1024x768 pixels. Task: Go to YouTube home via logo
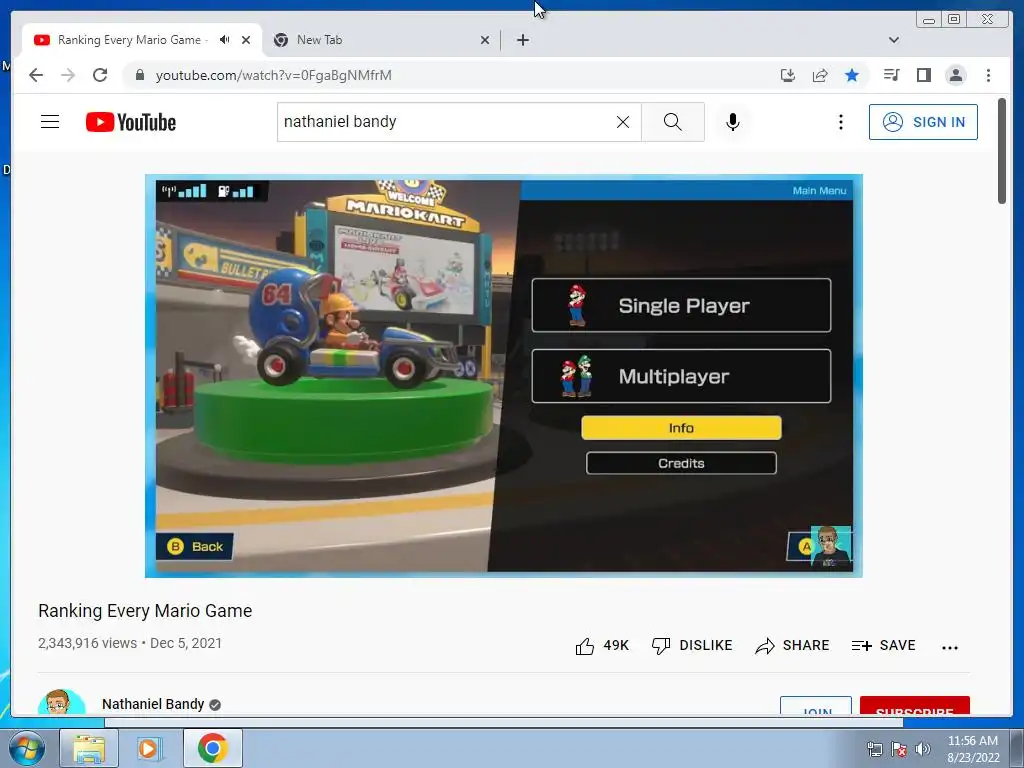point(131,122)
